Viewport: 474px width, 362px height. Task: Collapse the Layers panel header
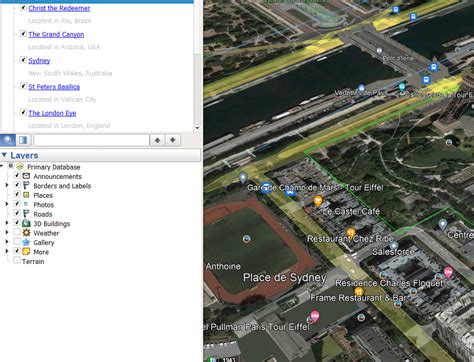tap(4, 155)
